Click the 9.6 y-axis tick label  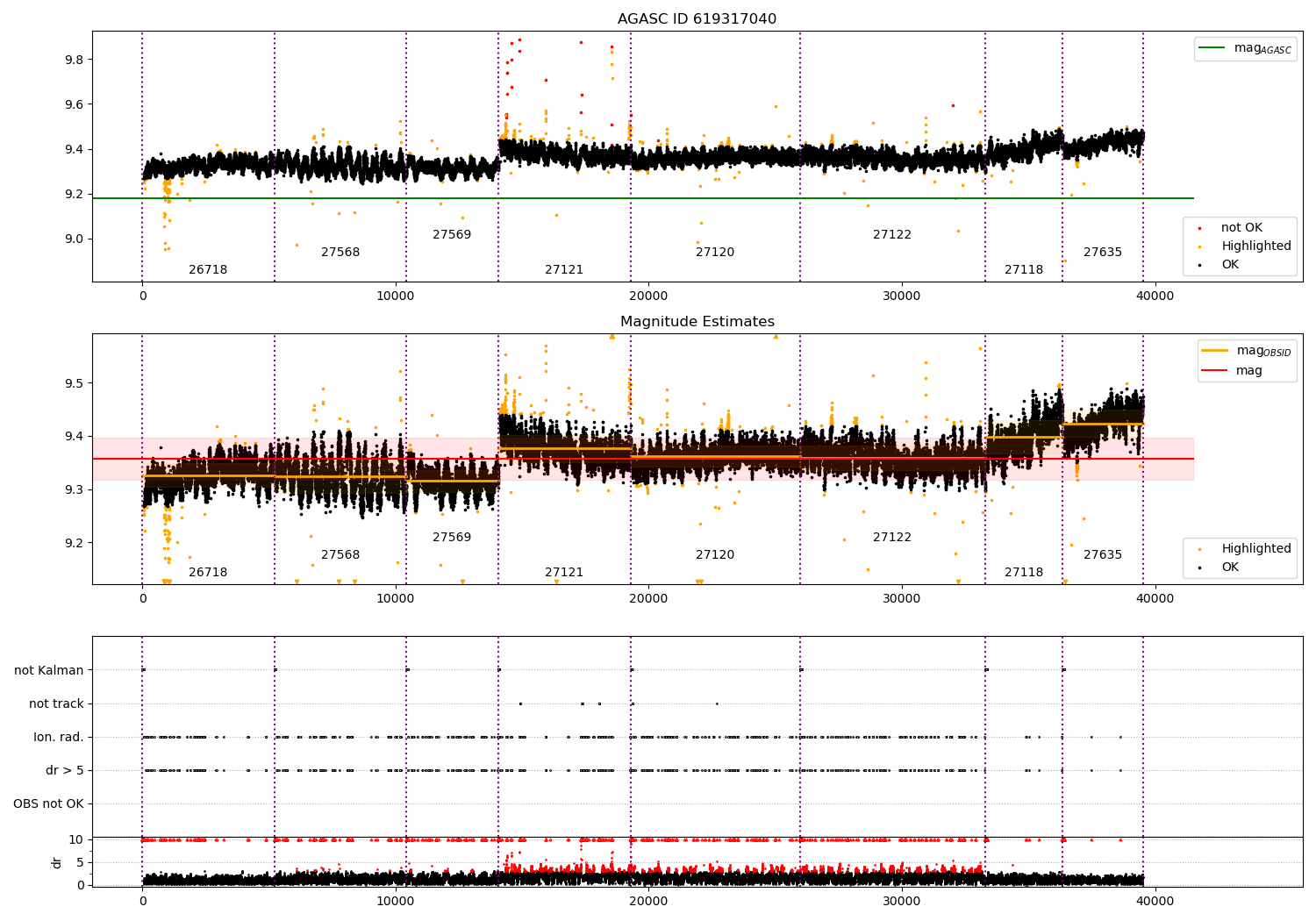[74, 104]
